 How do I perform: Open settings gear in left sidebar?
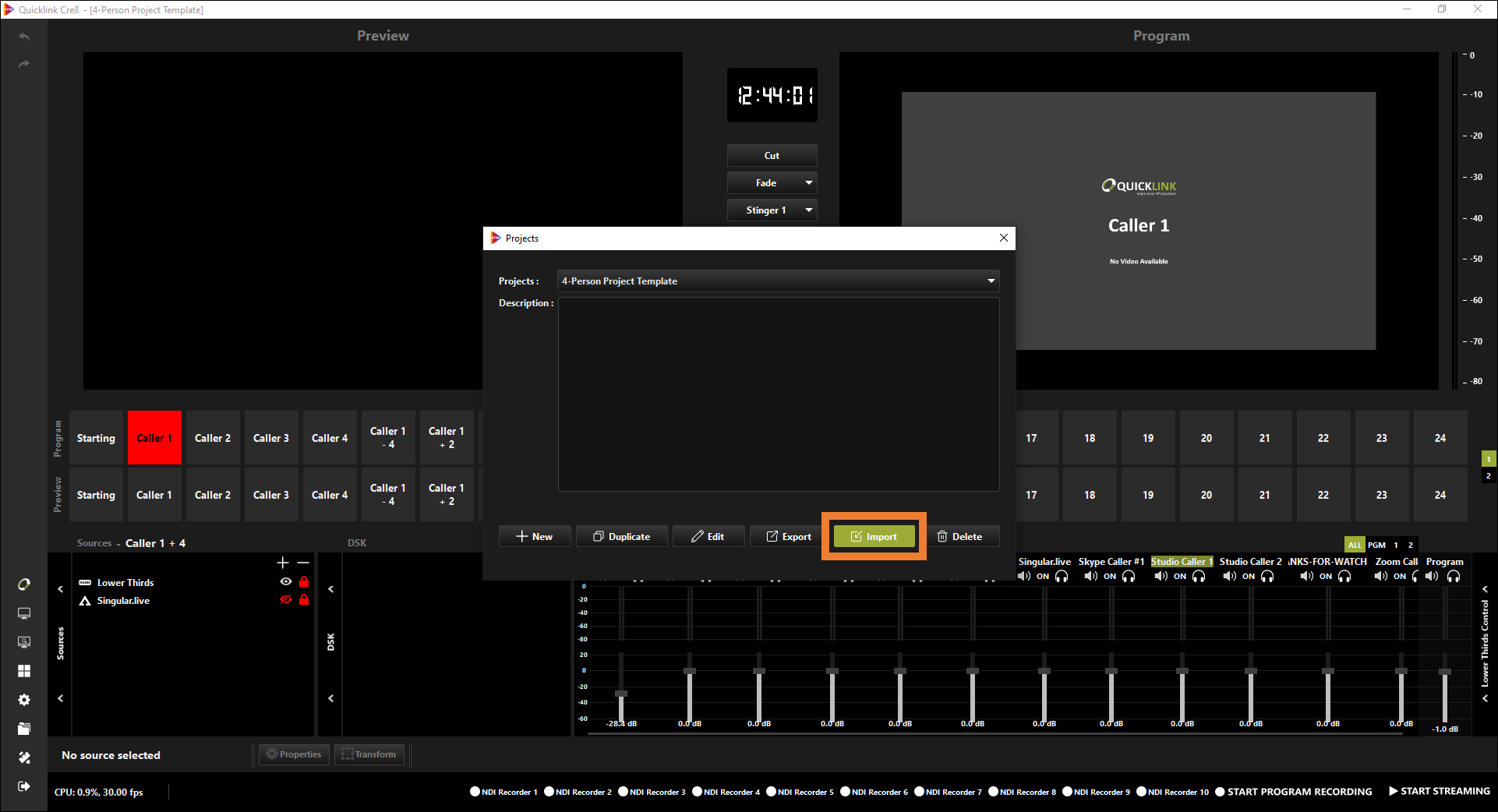tap(24, 700)
